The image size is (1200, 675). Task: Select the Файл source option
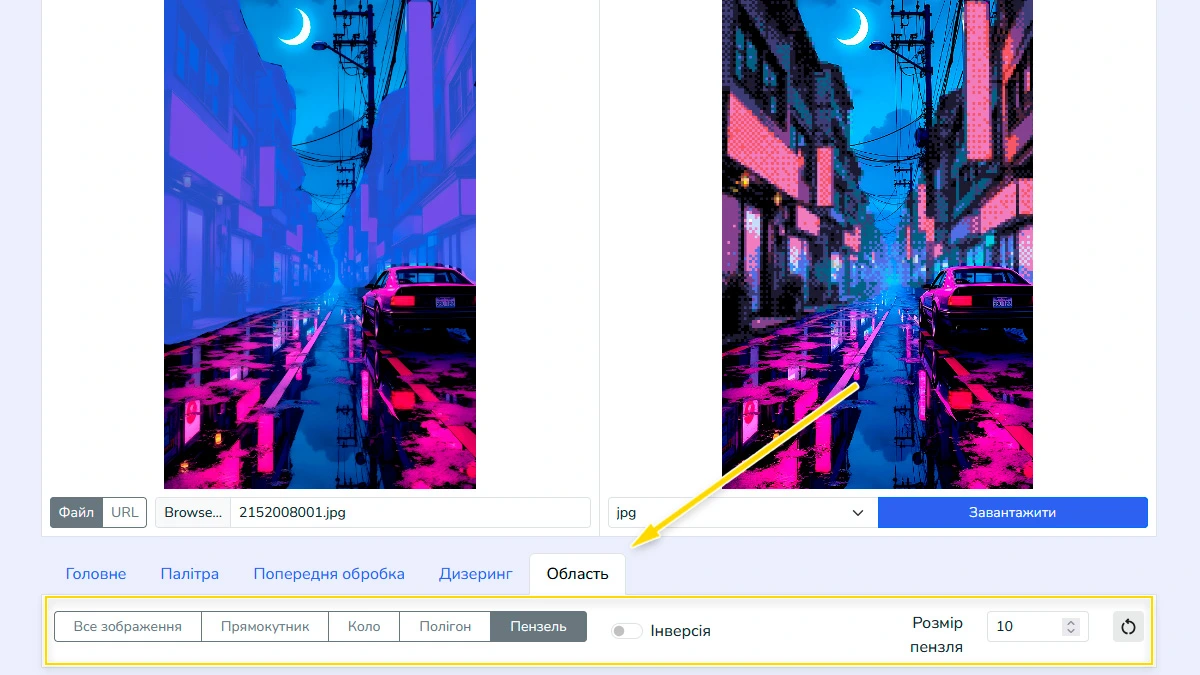click(x=76, y=512)
